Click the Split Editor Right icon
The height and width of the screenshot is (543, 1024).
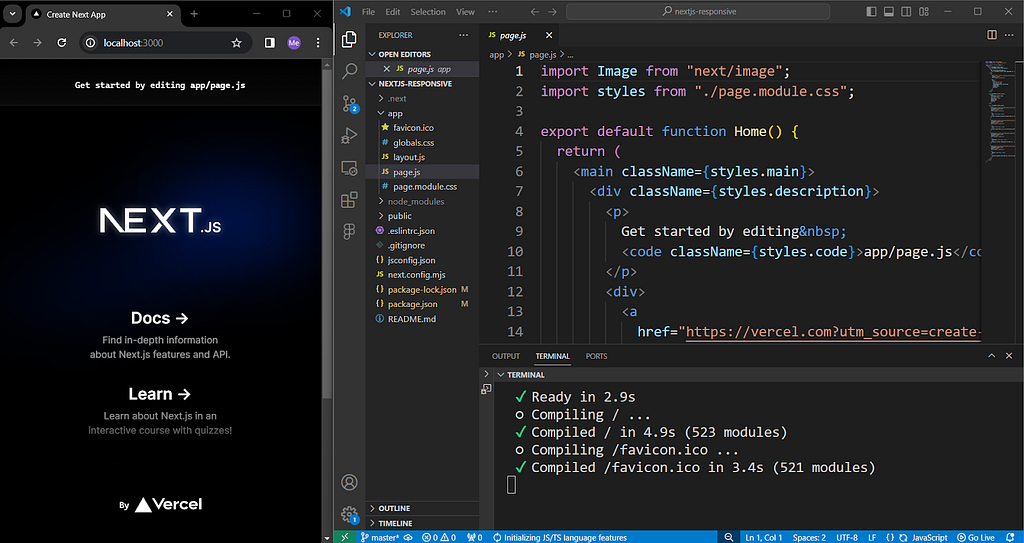coord(991,35)
